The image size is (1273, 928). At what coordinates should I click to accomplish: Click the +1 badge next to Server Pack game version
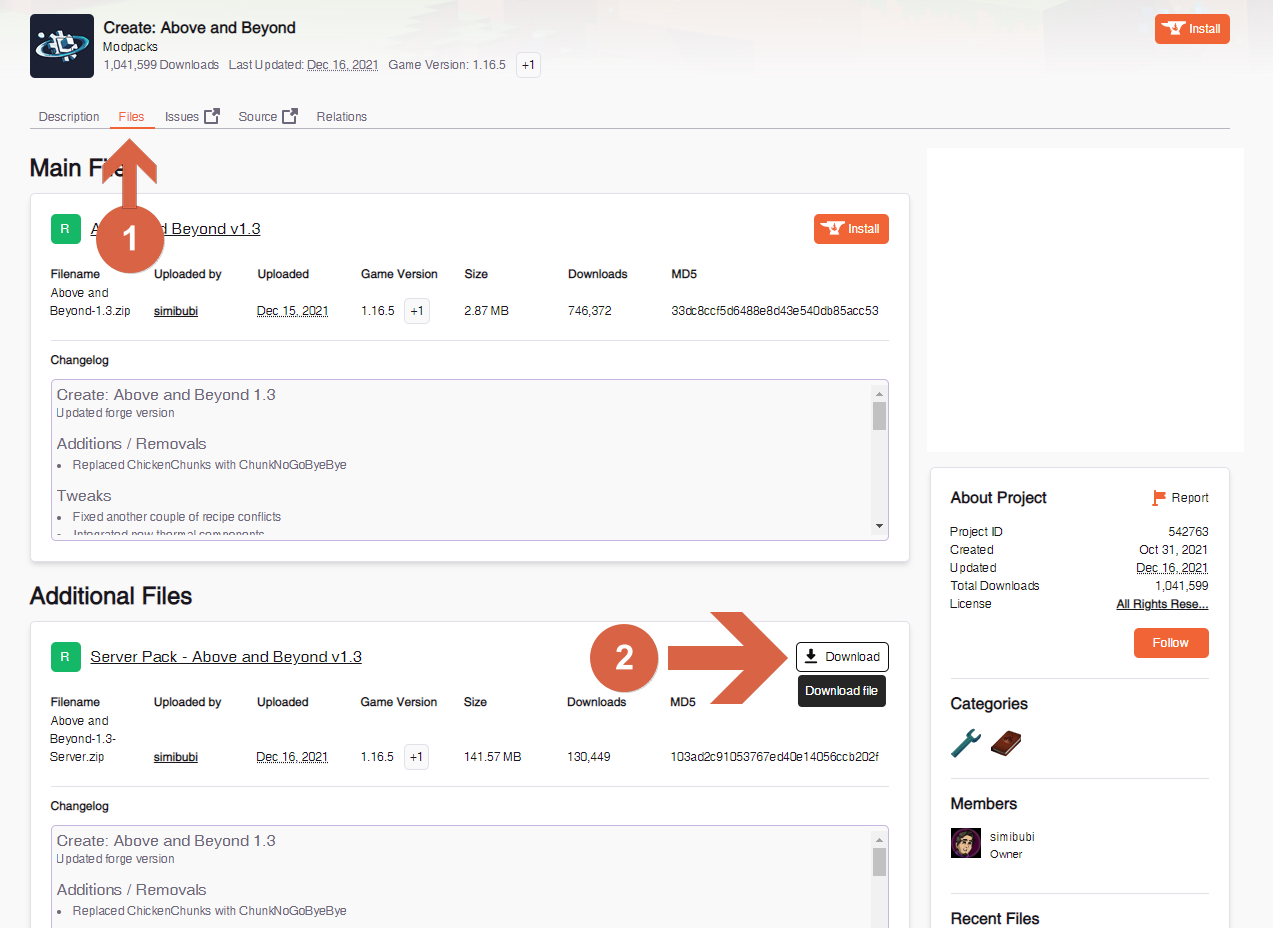pos(417,757)
